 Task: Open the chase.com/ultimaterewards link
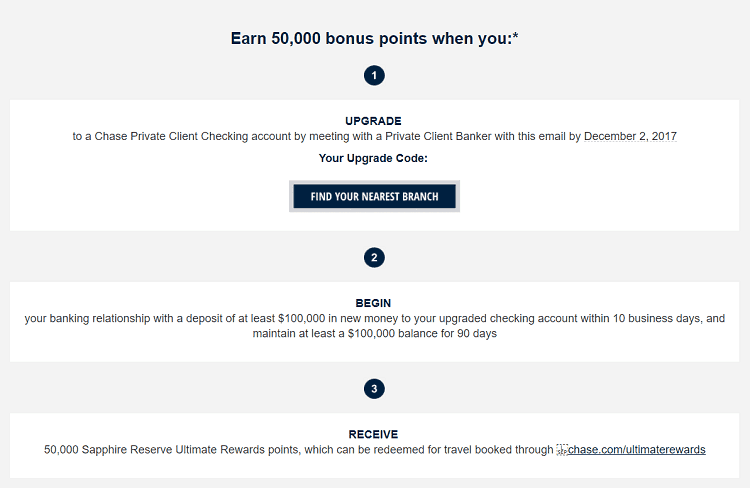(637, 450)
